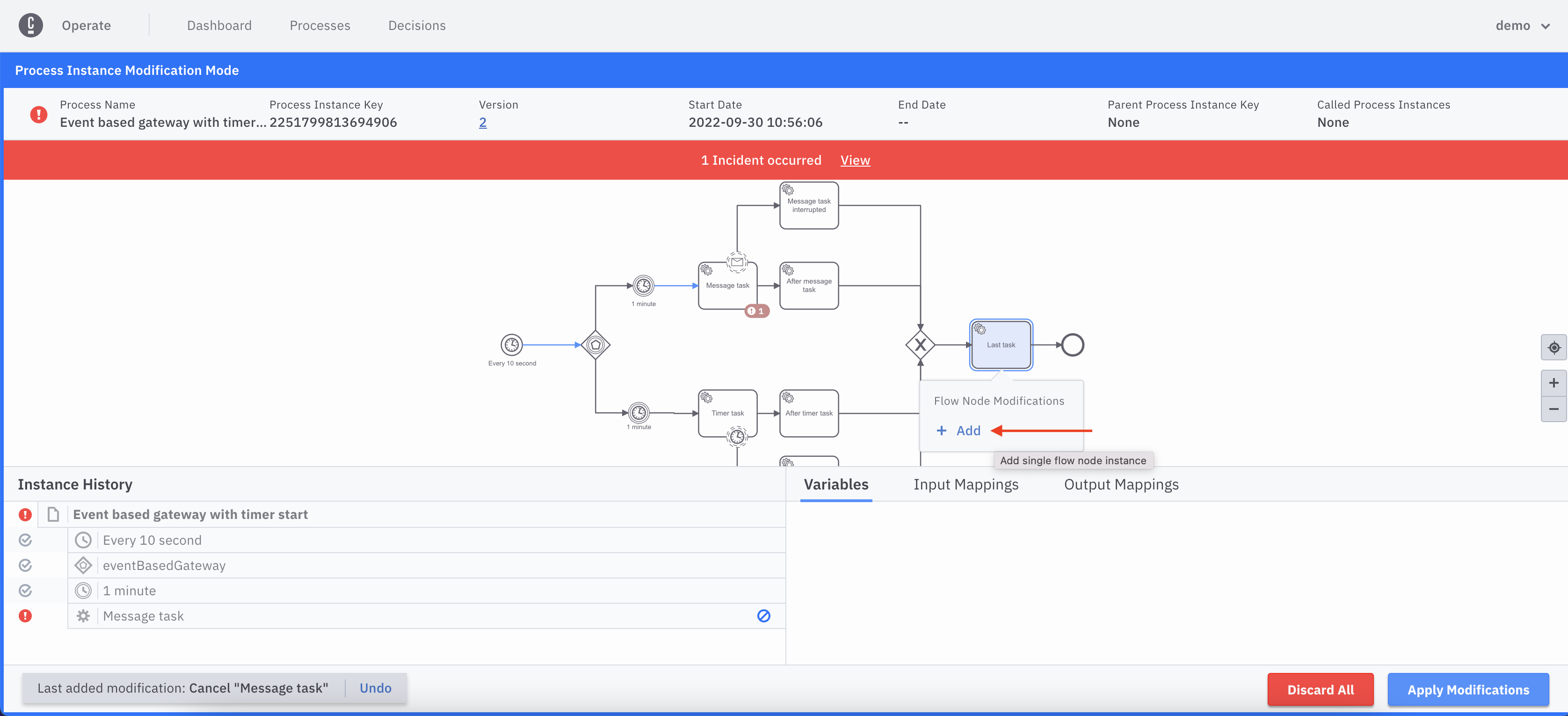This screenshot has width=1568, height=716.
Task: Undo the last added modification
Action: [375, 688]
